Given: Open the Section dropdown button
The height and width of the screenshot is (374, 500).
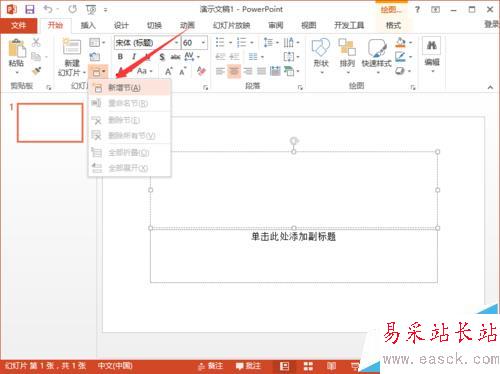Looking at the screenshot, I should [99, 71].
